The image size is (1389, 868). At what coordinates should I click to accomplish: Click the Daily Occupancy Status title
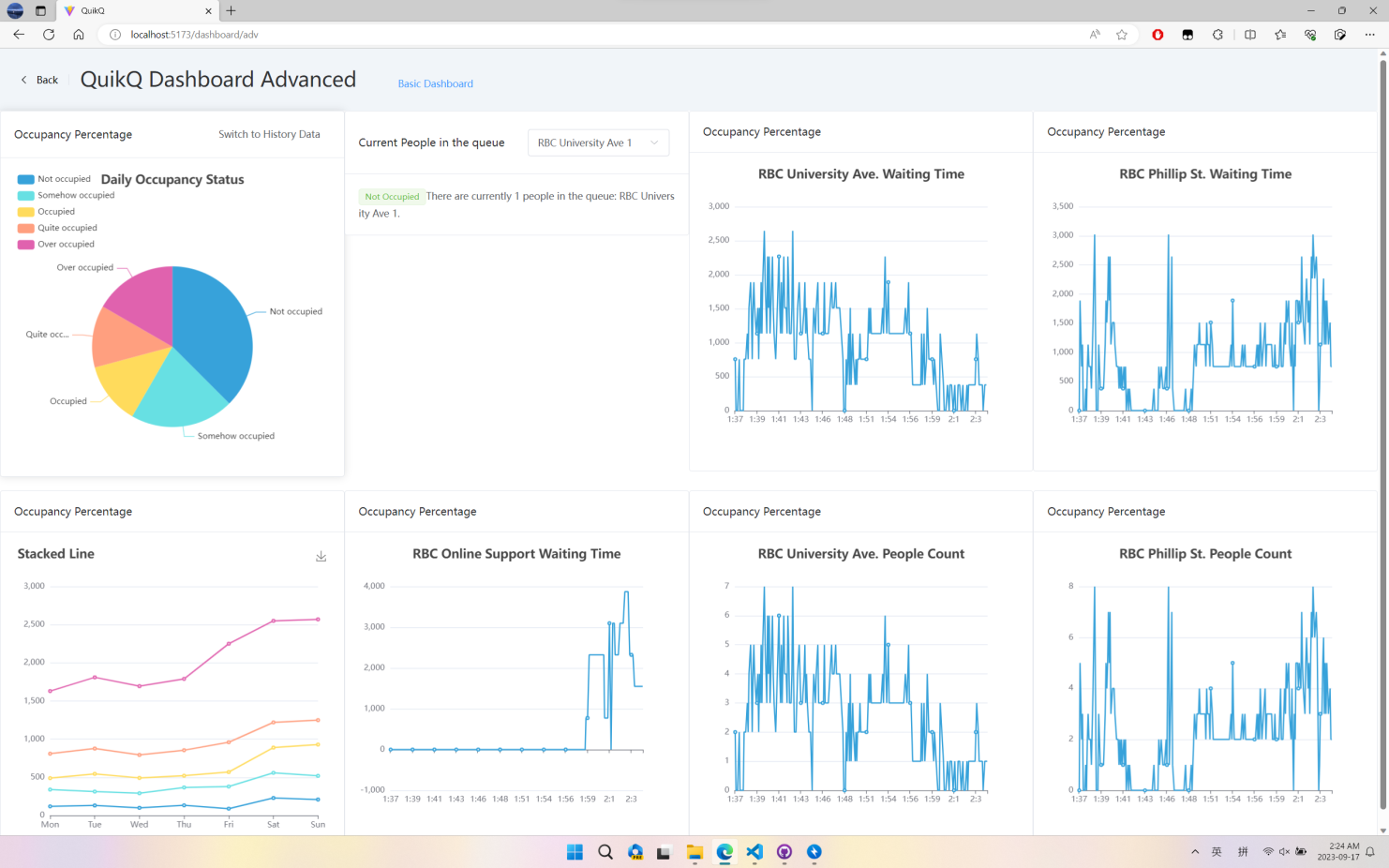click(172, 179)
